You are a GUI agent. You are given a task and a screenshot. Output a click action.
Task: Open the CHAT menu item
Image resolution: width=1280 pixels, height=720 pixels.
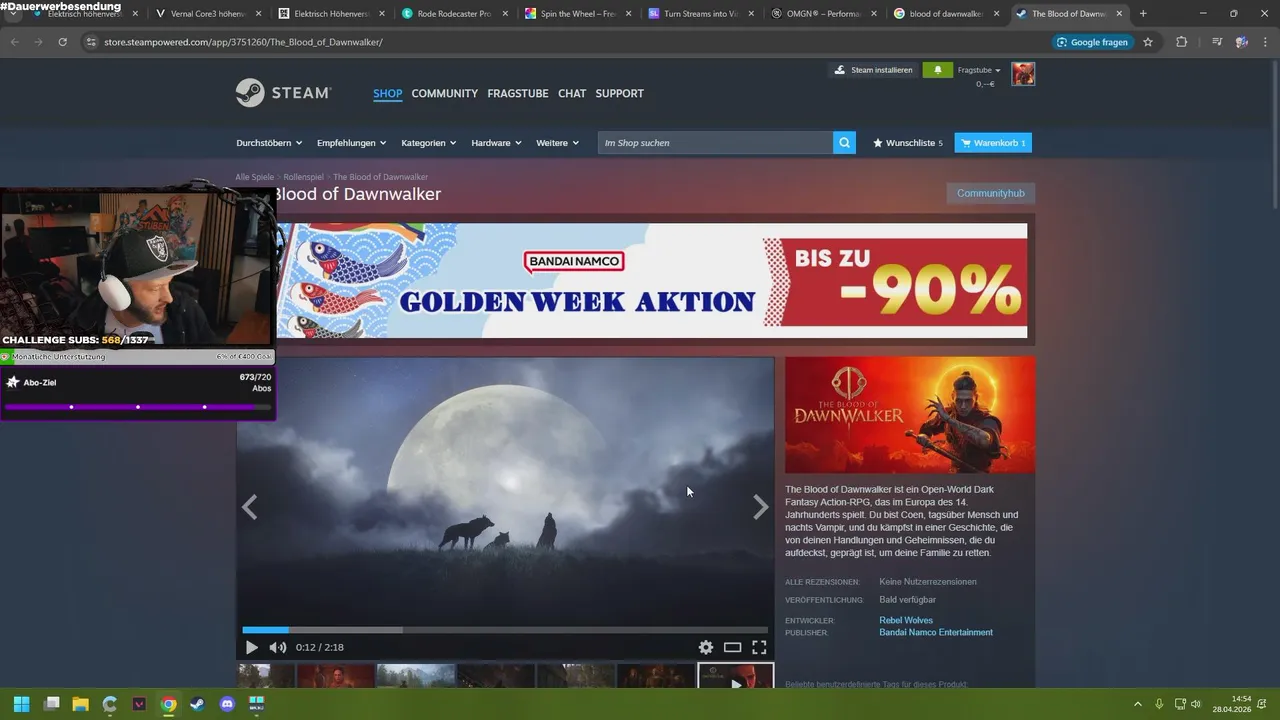click(x=572, y=93)
